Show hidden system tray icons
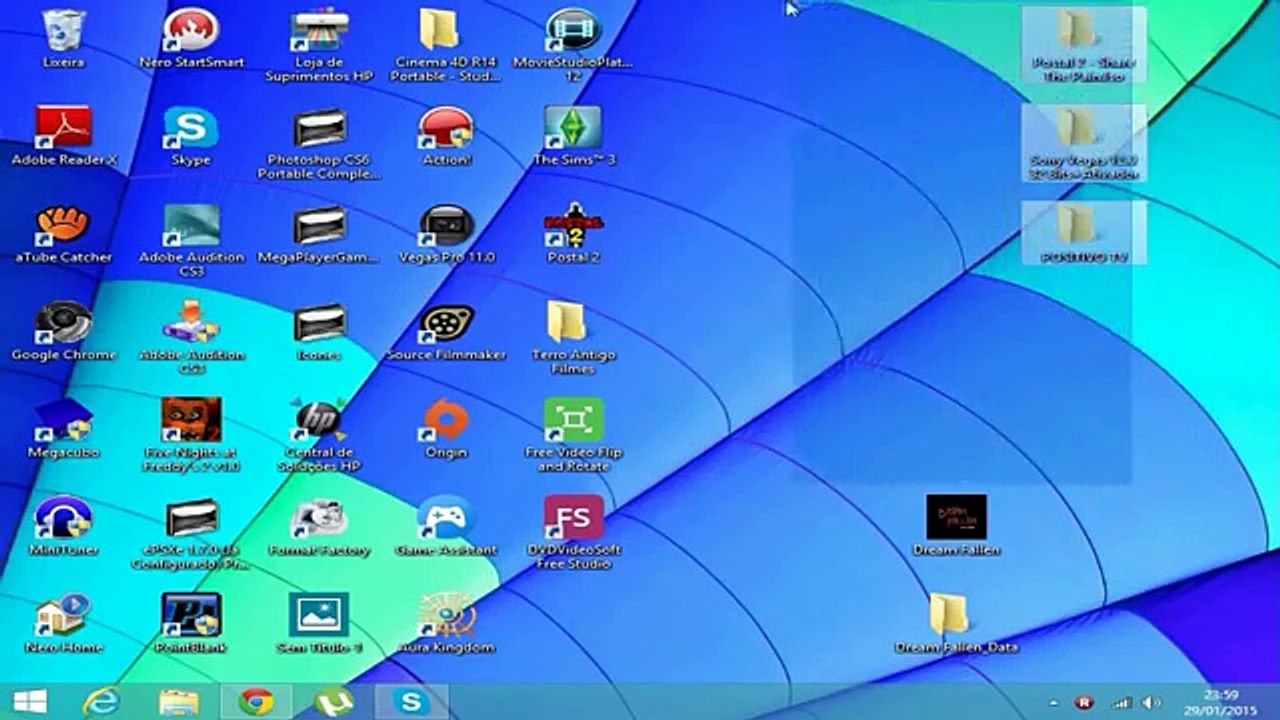The width and height of the screenshot is (1280, 720). (x=1053, y=703)
